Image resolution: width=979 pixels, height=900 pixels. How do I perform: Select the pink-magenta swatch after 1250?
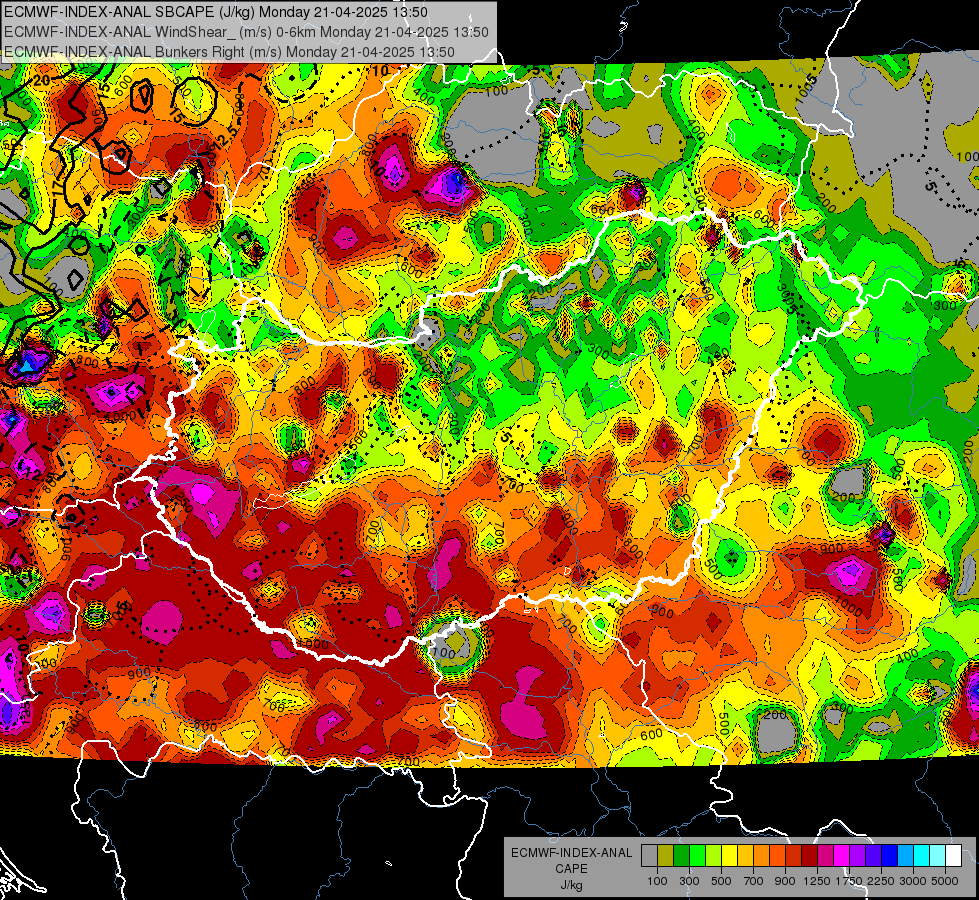pos(825,856)
